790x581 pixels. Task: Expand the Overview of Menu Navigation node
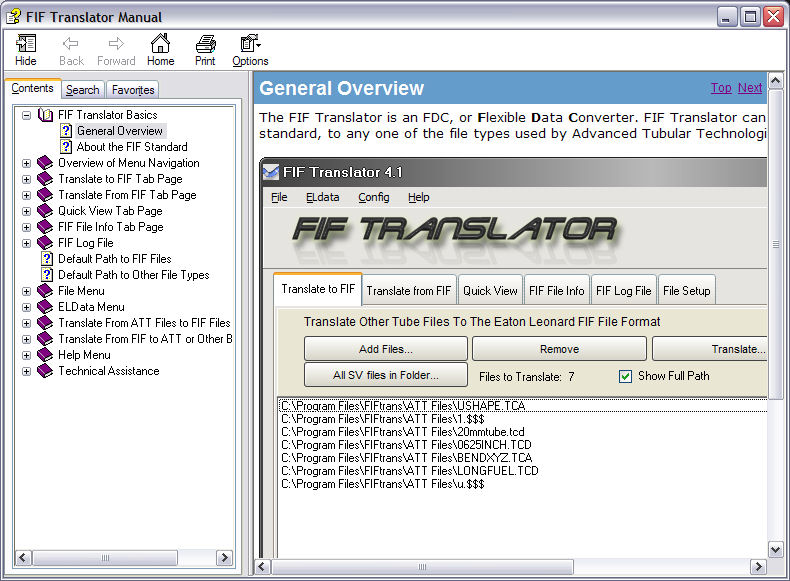tap(26, 163)
